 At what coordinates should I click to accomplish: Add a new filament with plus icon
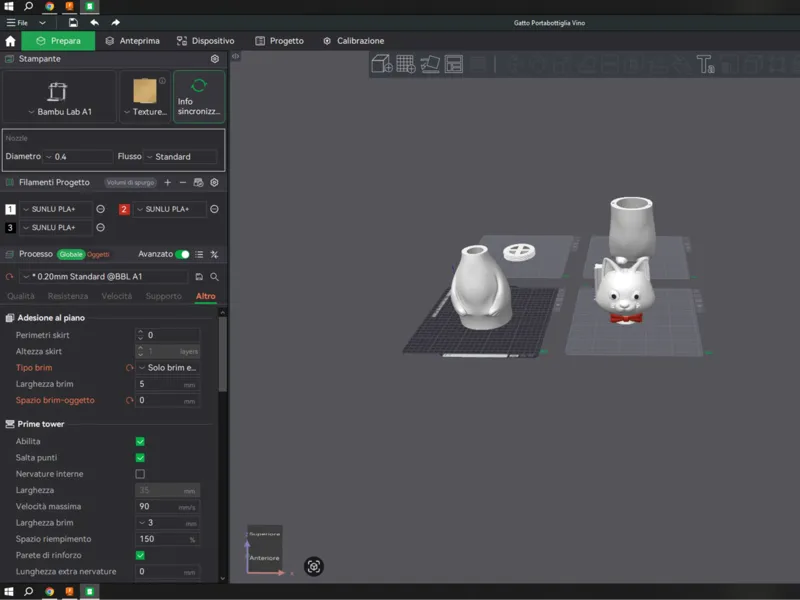(167, 182)
